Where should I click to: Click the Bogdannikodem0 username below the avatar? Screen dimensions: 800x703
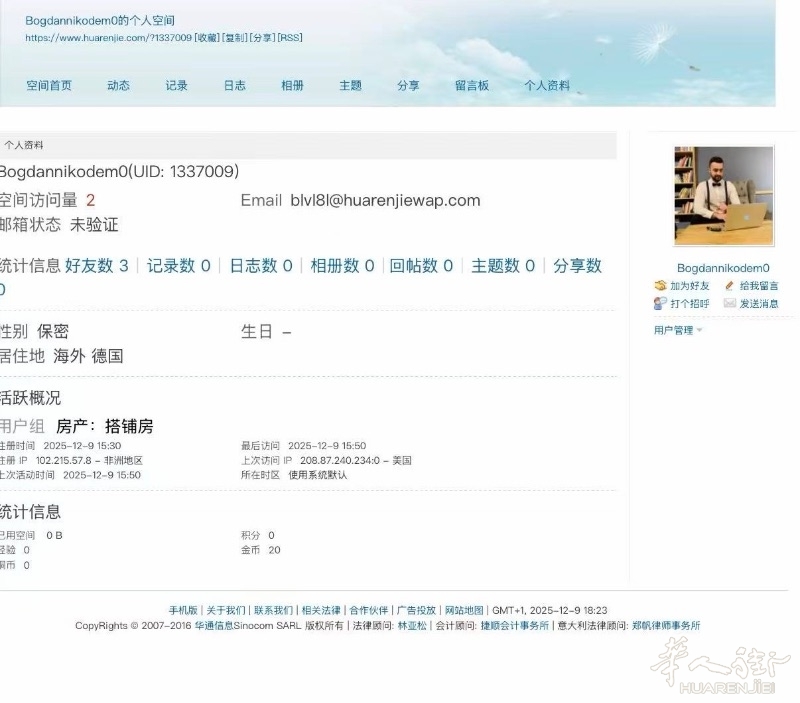coord(723,268)
